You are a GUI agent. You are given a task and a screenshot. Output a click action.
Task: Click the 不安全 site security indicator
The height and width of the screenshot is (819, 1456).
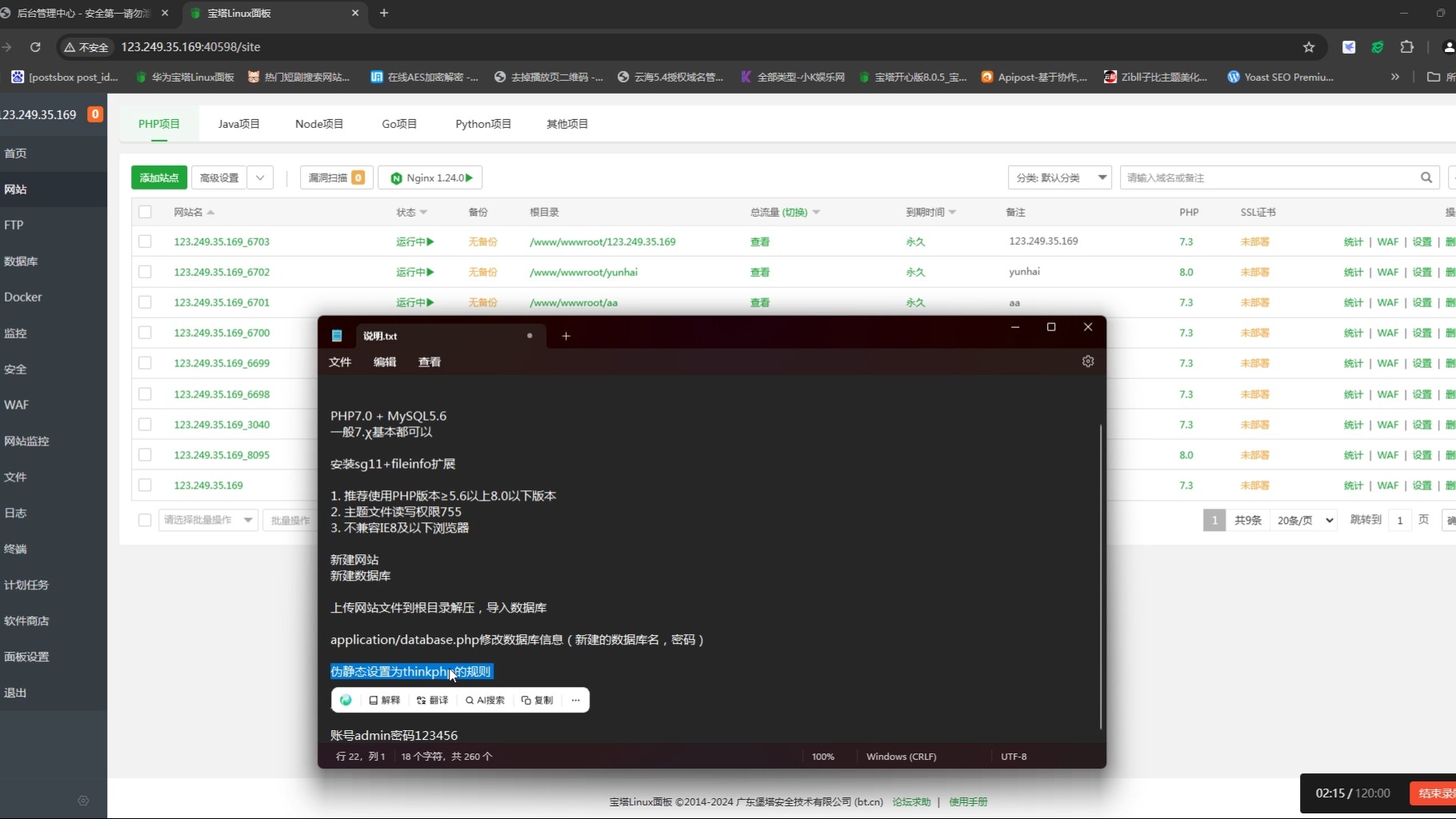(86, 47)
